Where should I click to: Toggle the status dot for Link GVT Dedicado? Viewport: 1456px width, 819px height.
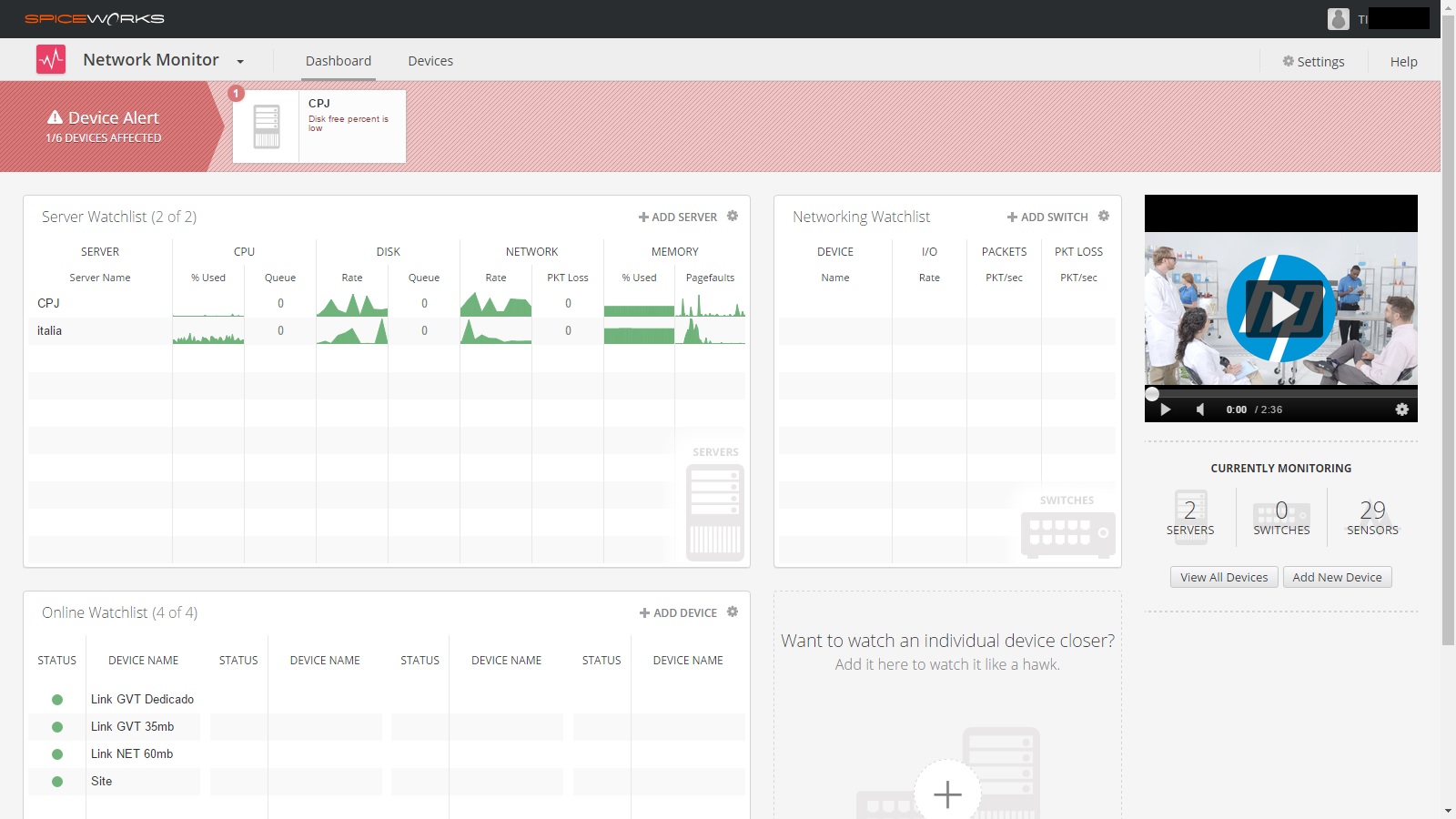click(x=57, y=699)
